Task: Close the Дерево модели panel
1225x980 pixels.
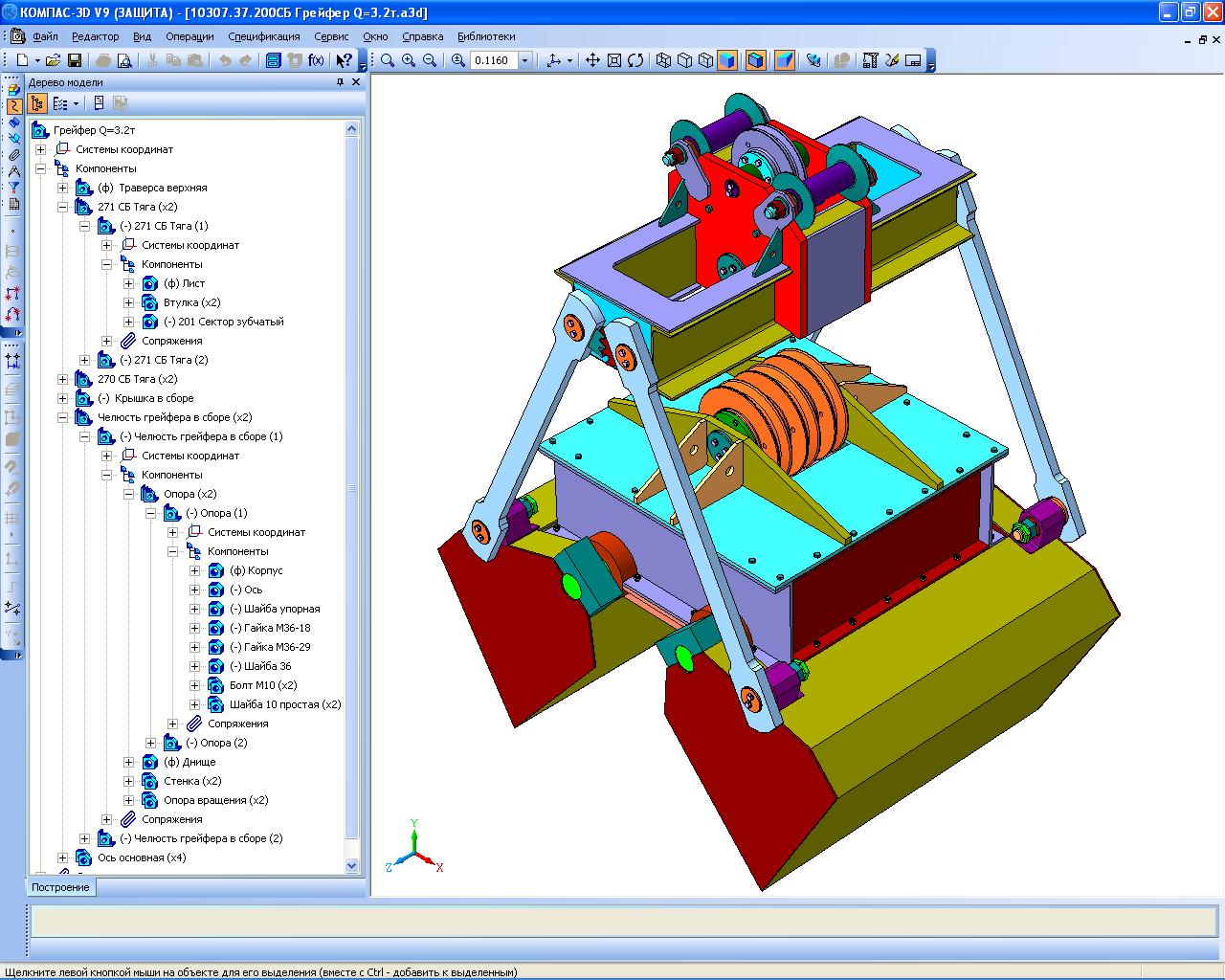Action: (x=356, y=82)
